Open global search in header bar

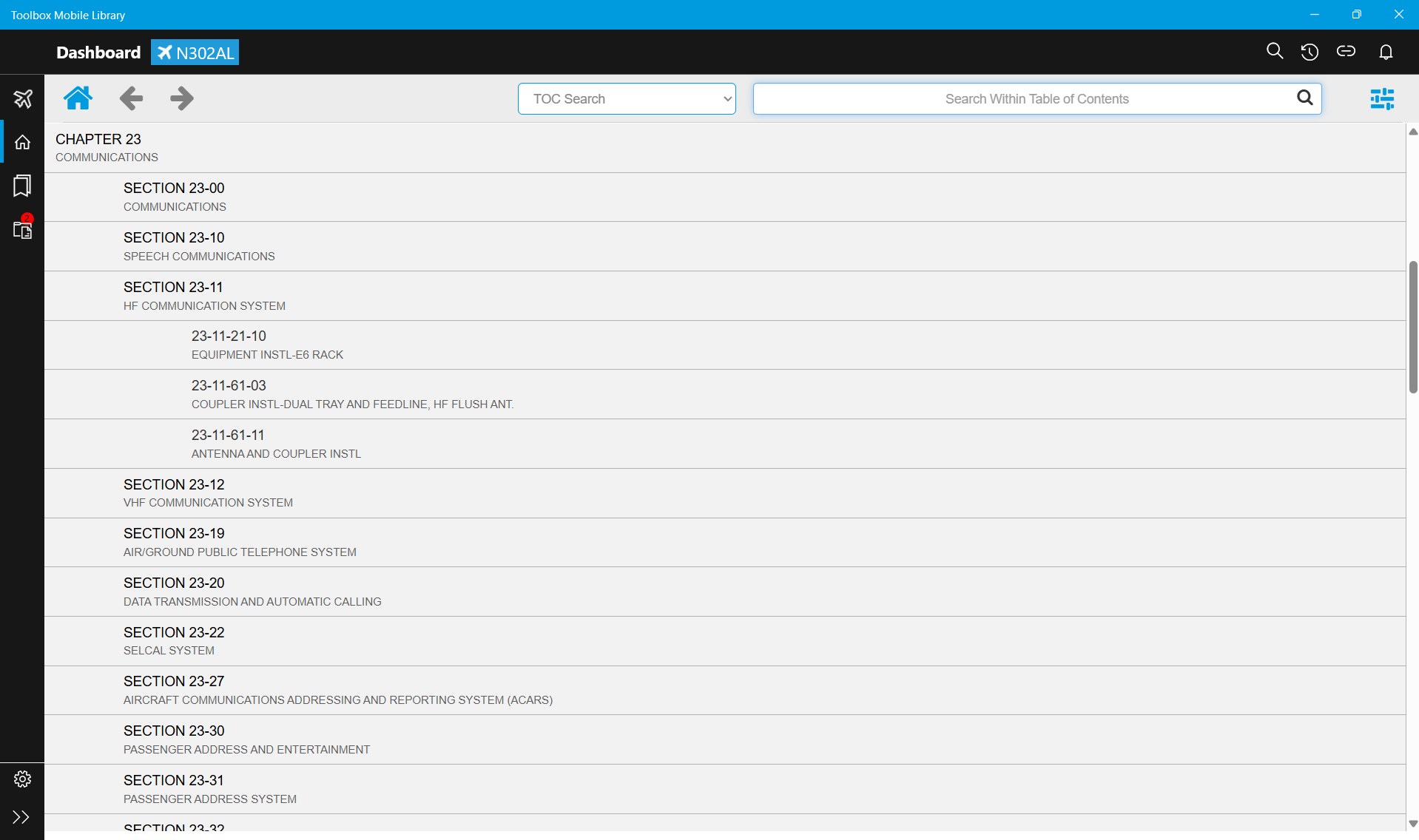pos(1274,51)
